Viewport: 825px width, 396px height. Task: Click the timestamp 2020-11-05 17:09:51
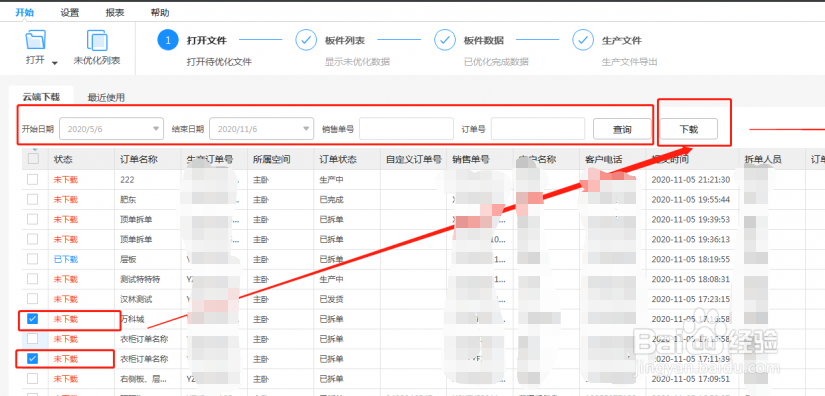click(690, 379)
